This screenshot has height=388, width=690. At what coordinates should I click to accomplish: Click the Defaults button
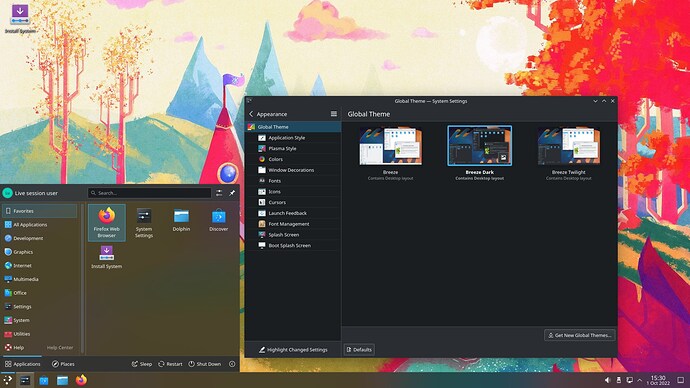[359, 350]
